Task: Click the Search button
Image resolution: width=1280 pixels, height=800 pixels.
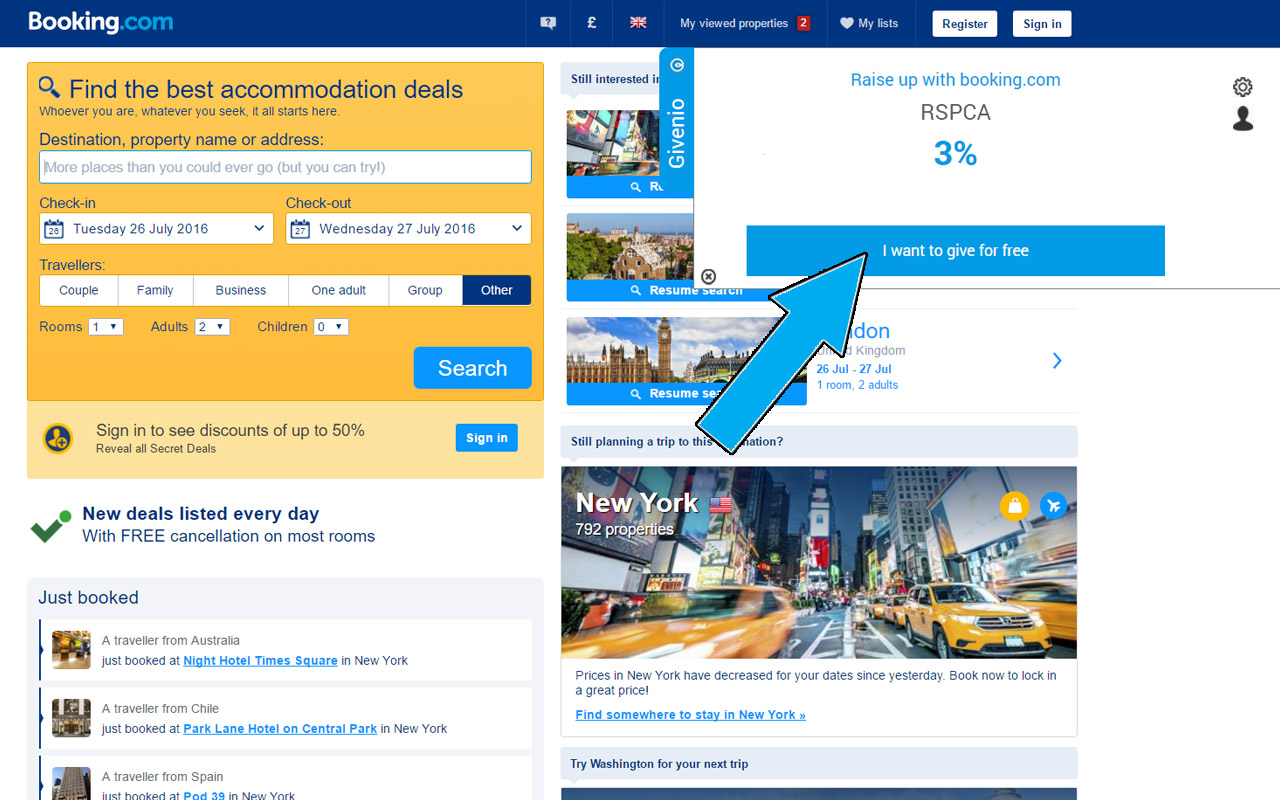Action: [x=472, y=368]
